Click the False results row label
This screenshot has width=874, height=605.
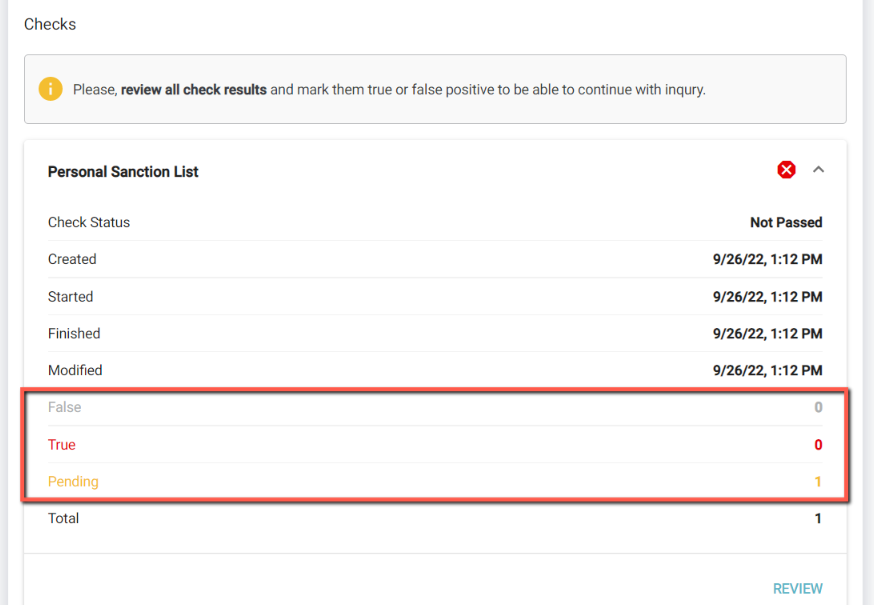(x=65, y=407)
